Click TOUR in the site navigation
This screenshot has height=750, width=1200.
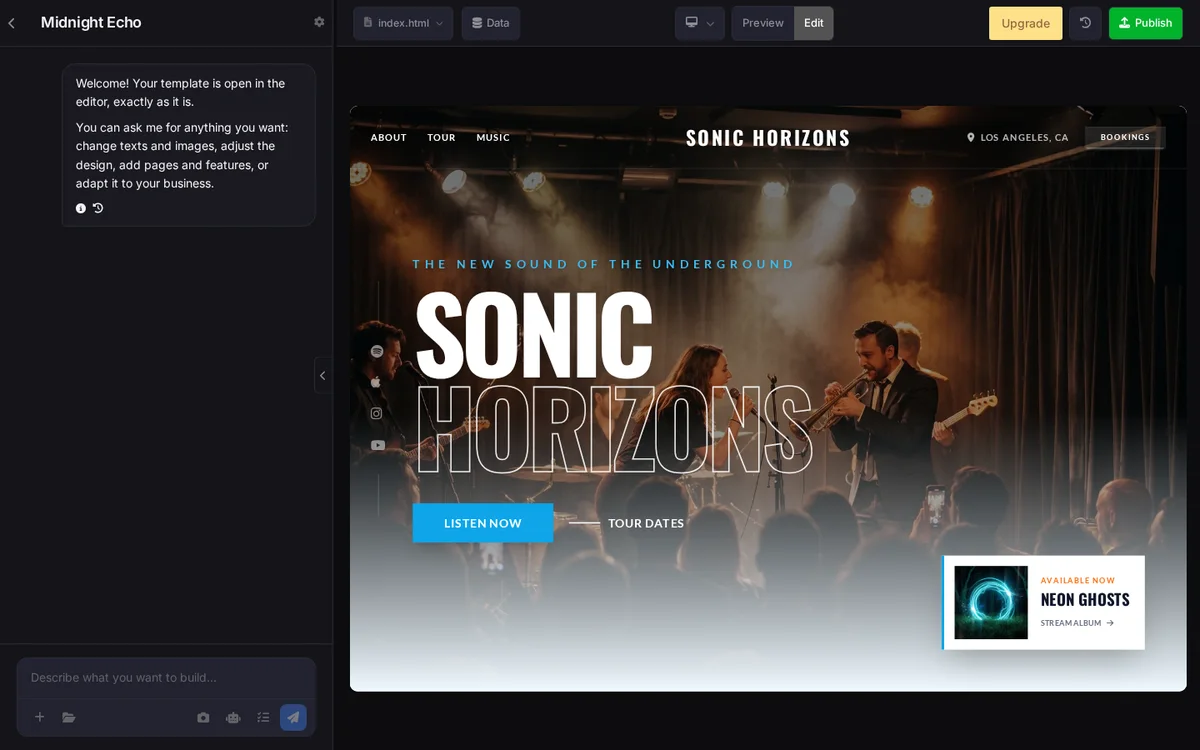pos(441,137)
